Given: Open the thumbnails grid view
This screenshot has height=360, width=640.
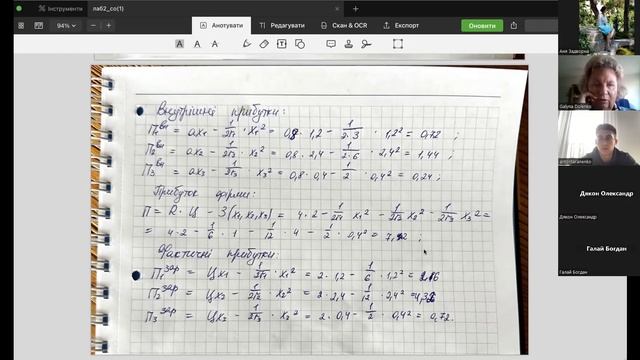Looking at the screenshot, I should click(21, 25).
